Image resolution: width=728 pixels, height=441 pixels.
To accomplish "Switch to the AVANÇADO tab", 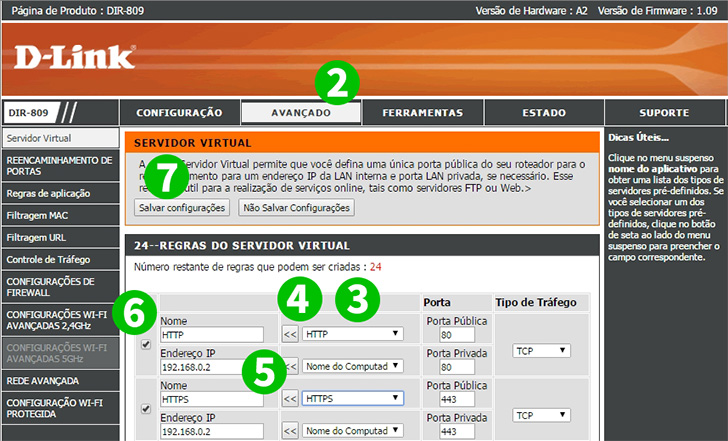I will coord(301,113).
